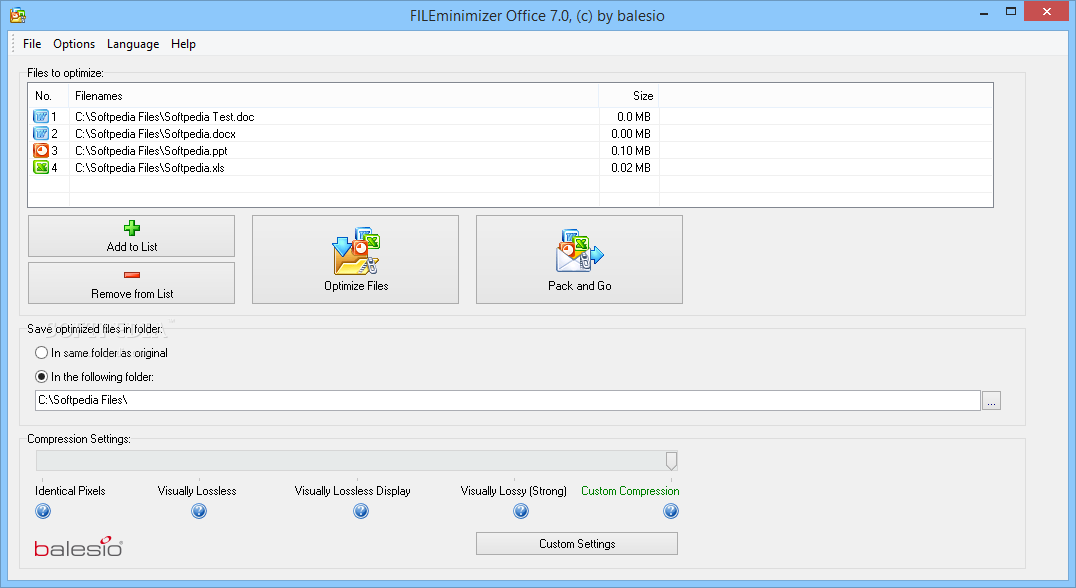Image resolution: width=1076 pixels, height=588 pixels.
Task: Select row C:\Softpedia Files\Softpedia.xls
Action: point(511,167)
